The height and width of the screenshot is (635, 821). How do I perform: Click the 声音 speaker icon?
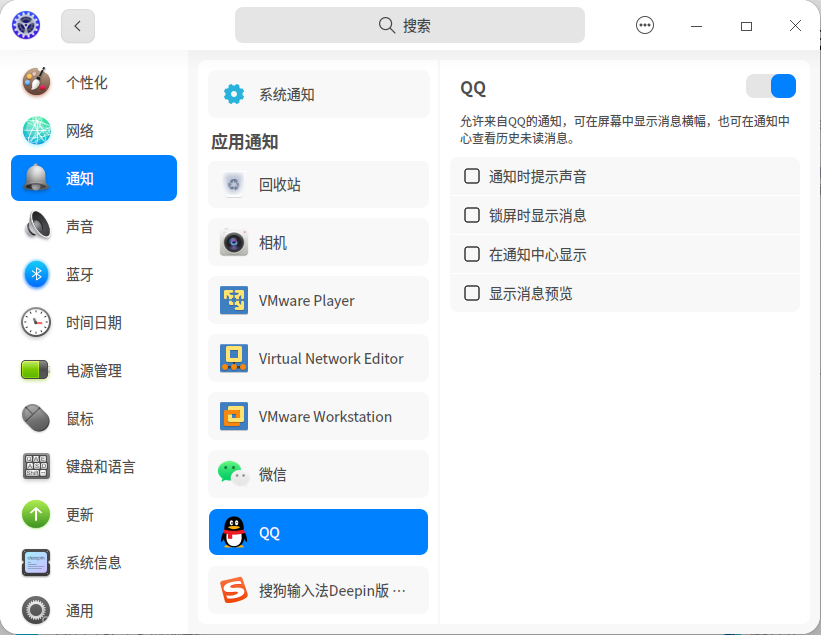36,226
